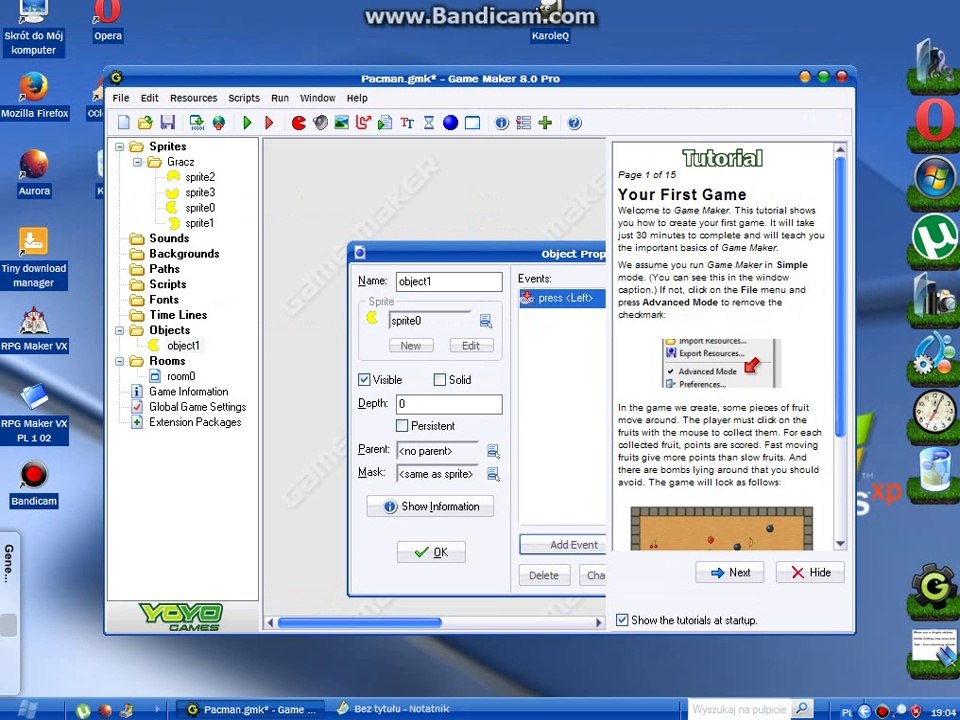Open game information toolbar icon
The height and width of the screenshot is (720, 960).
pyautogui.click(x=501, y=122)
